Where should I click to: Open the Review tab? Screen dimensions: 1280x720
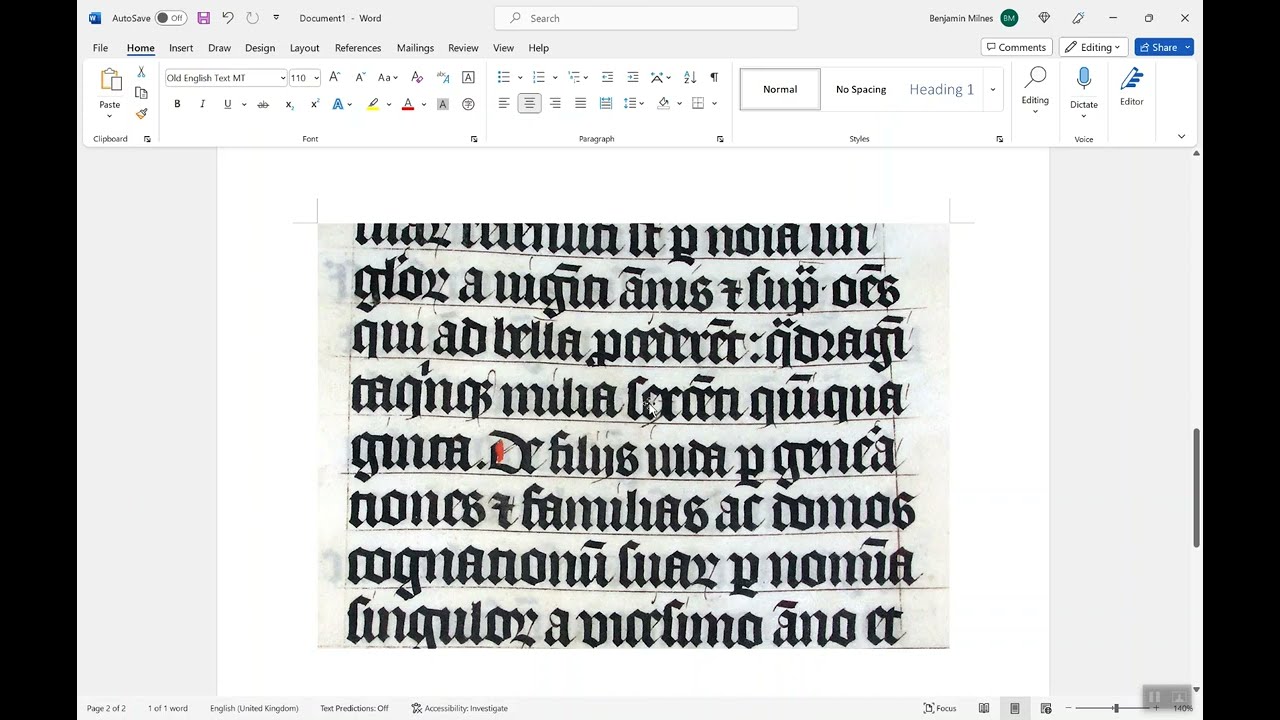click(x=463, y=48)
